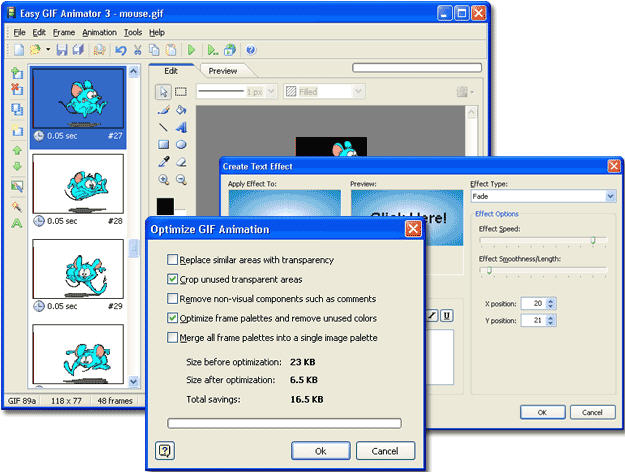Open the Tools menu
Viewport: 625px width, 472px height.
(x=133, y=32)
